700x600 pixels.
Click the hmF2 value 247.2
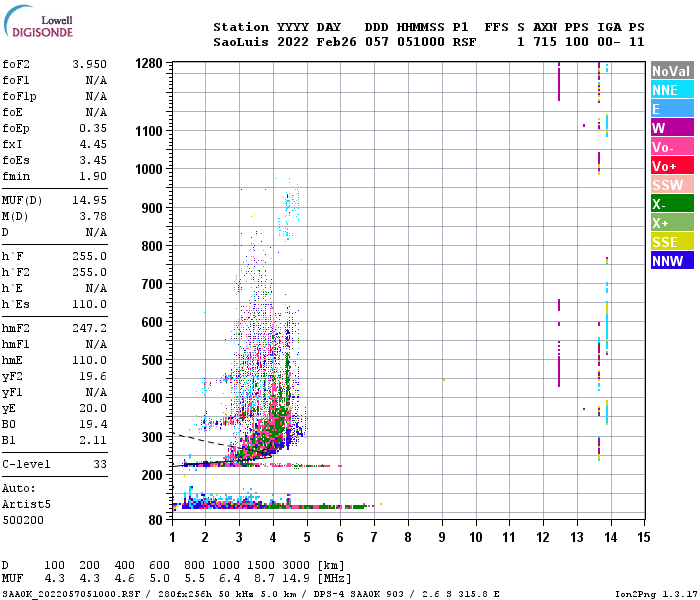pos(89,328)
